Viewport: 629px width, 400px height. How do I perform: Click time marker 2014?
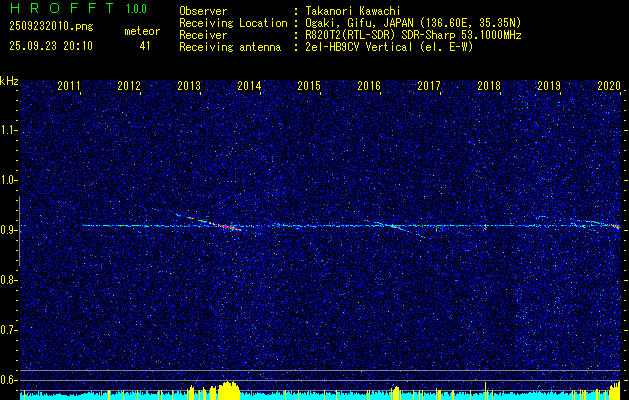tap(249, 85)
